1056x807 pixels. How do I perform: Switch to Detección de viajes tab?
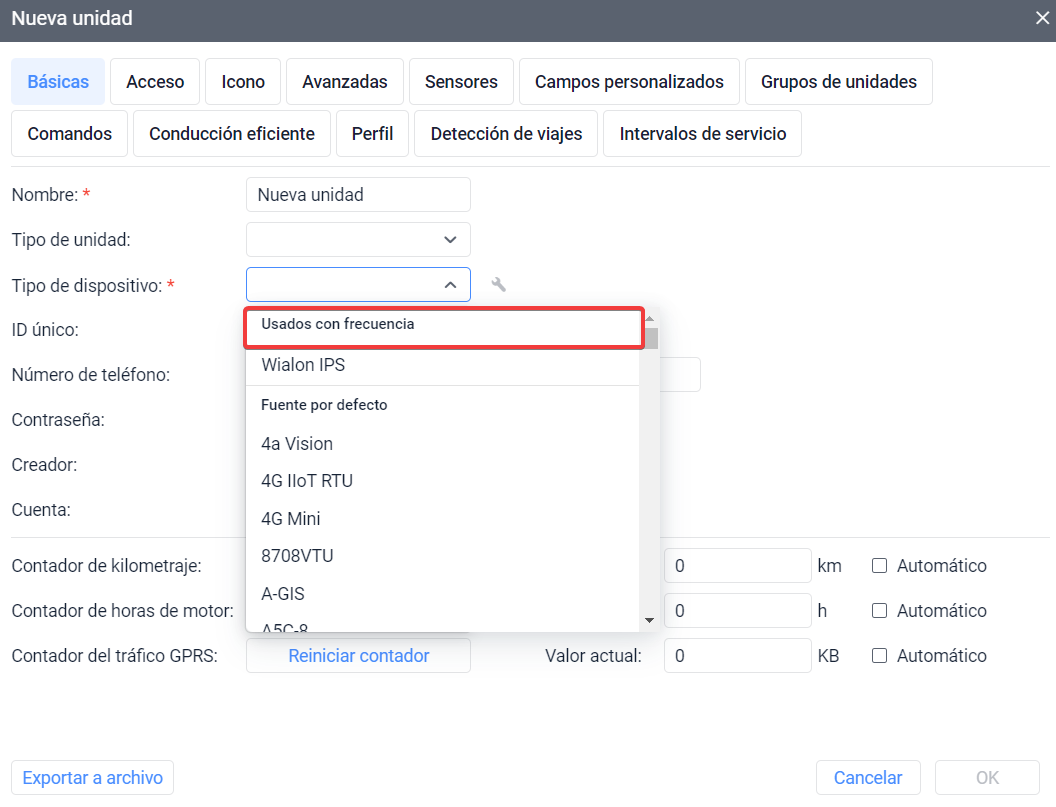(x=505, y=133)
